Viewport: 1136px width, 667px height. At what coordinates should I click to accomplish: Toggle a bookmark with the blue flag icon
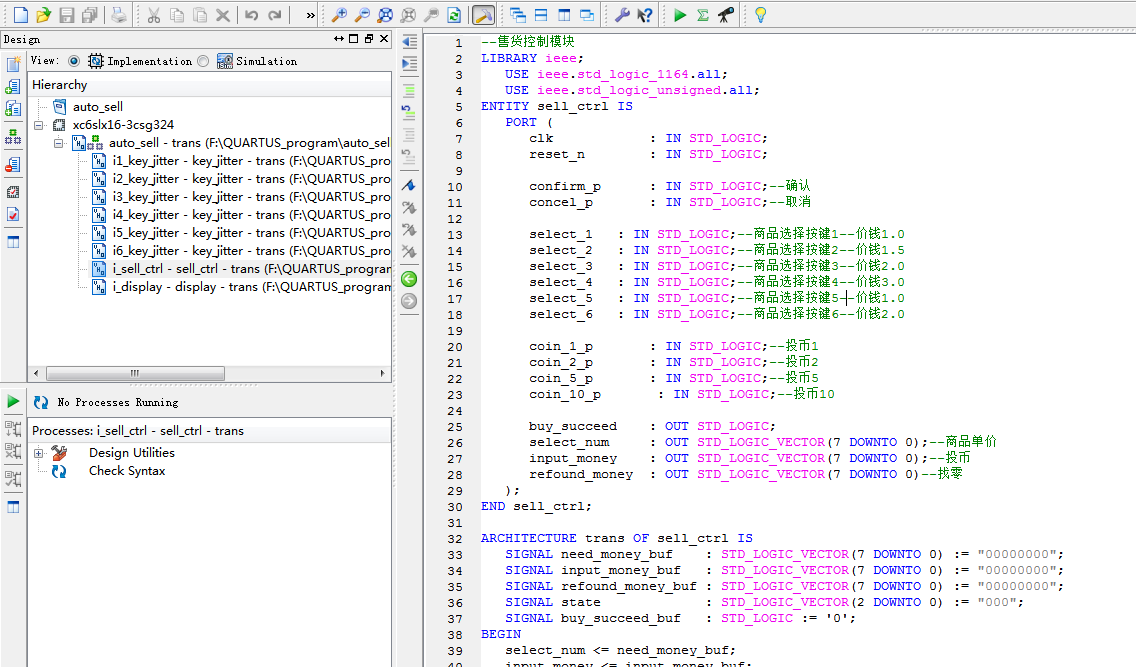point(409,185)
